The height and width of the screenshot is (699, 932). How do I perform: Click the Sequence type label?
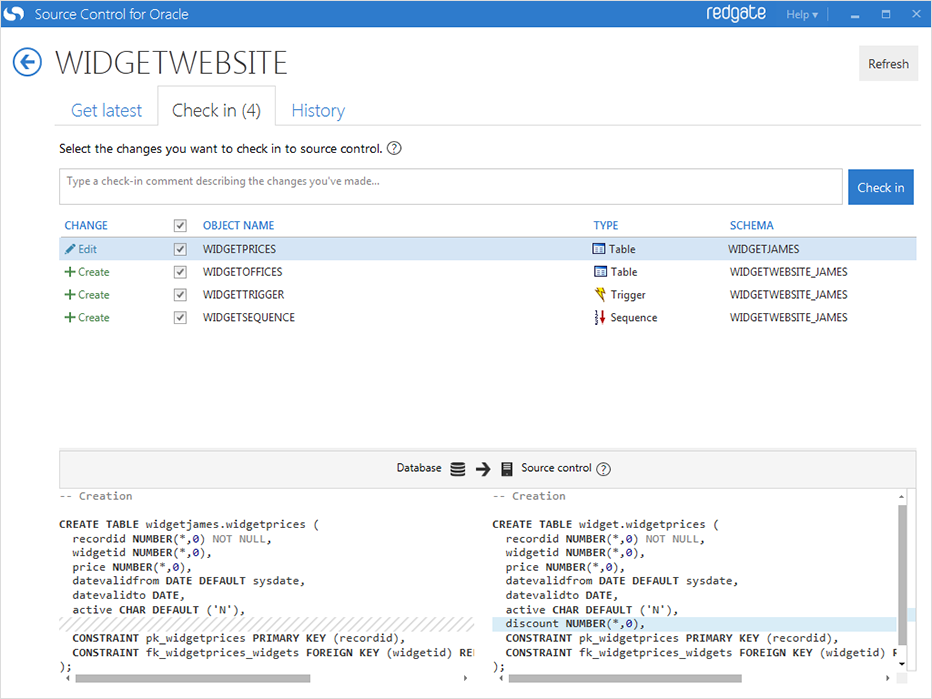pyautogui.click(x=634, y=317)
